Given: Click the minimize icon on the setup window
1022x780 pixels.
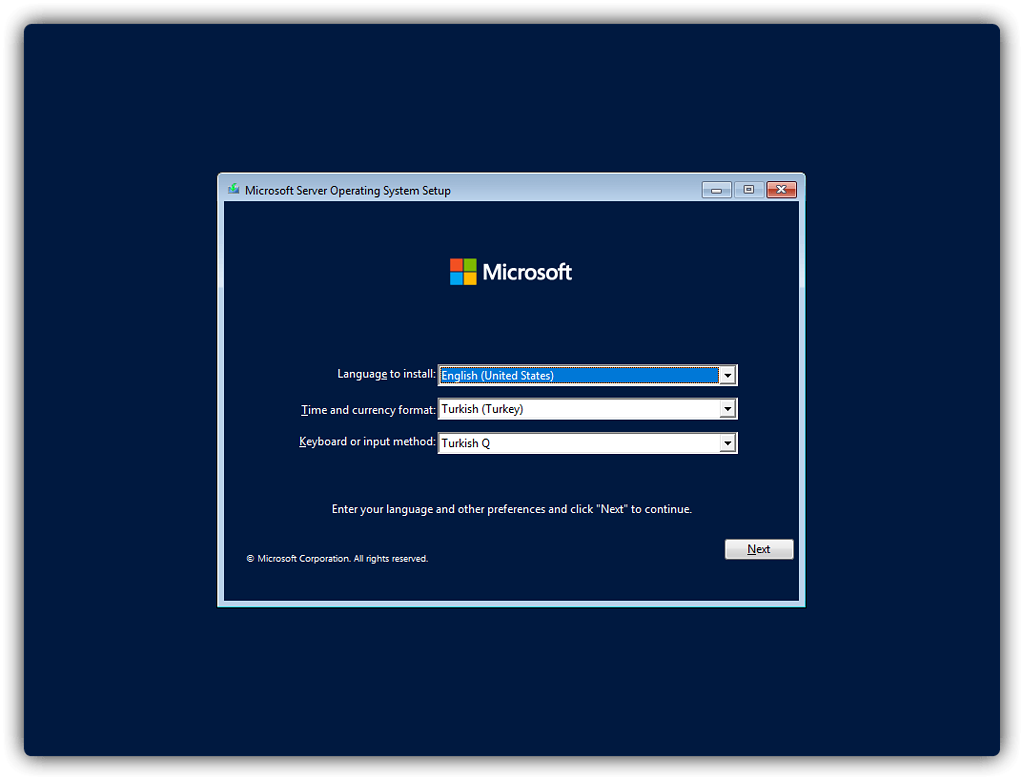Looking at the screenshot, I should (716, 189).
